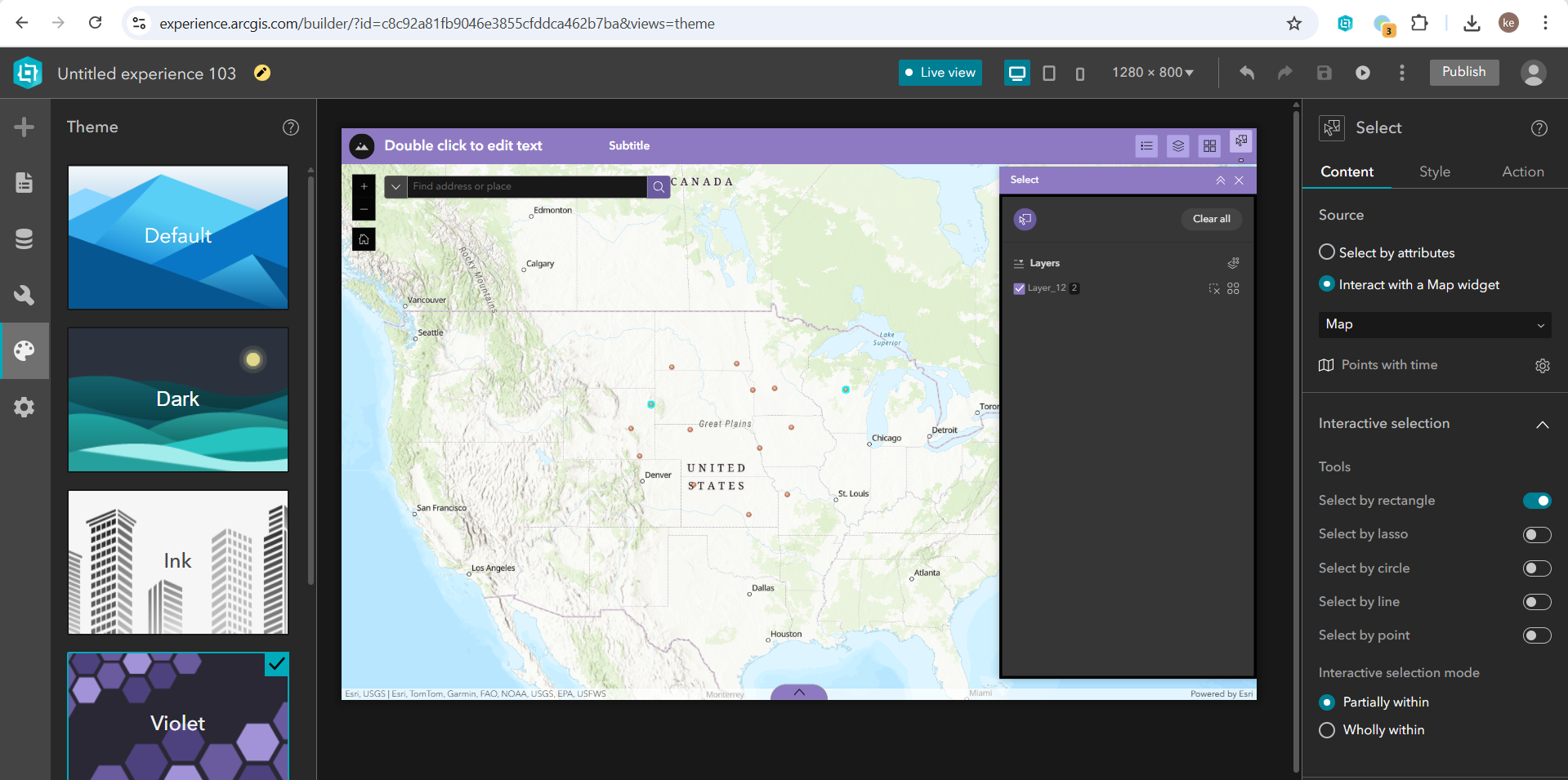Click the Publish button

[x=1463, y=72]
